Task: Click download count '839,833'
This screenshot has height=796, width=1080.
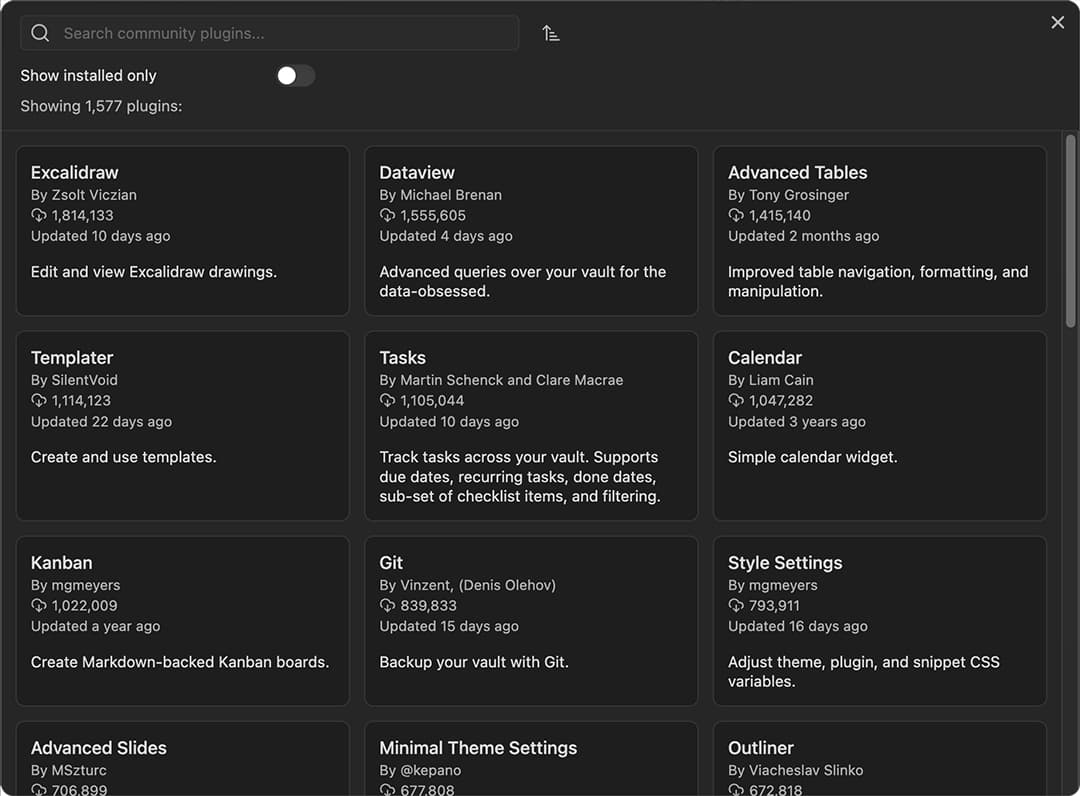Action: click(x=428, y=606)
